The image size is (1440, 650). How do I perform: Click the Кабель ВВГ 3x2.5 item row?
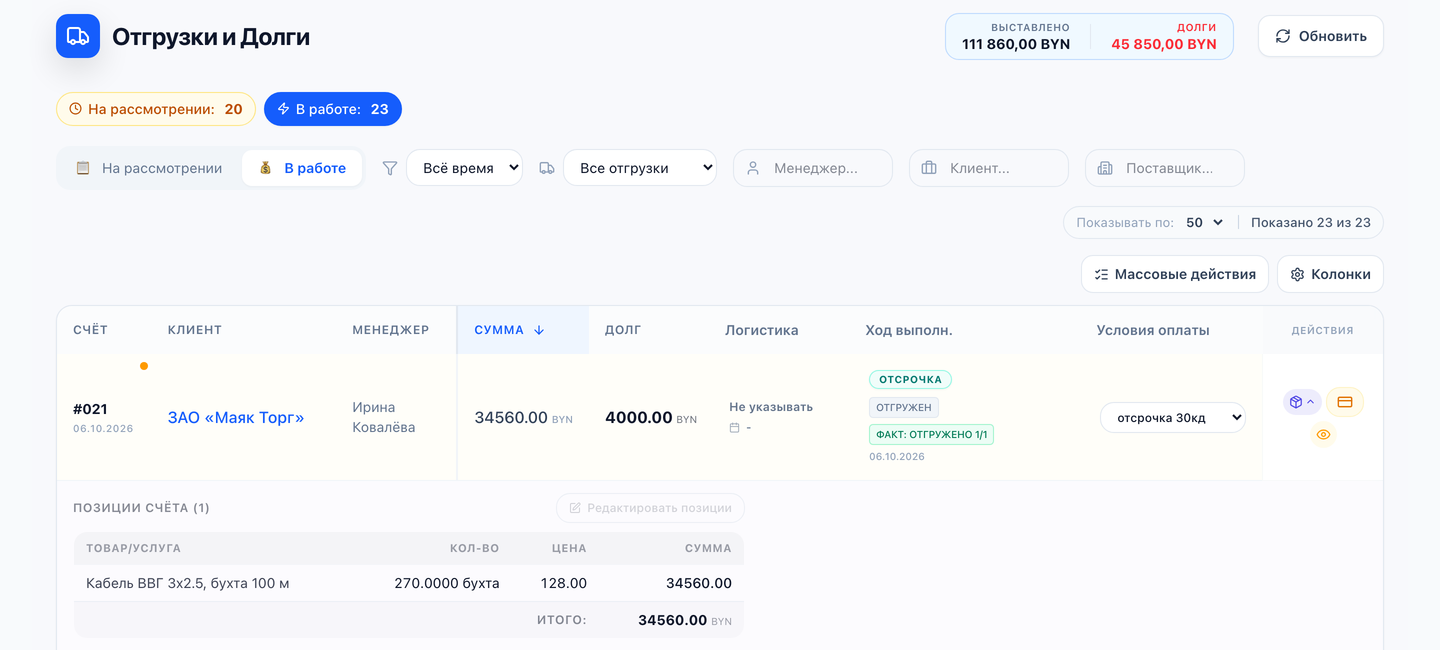[x=409, y=583]
